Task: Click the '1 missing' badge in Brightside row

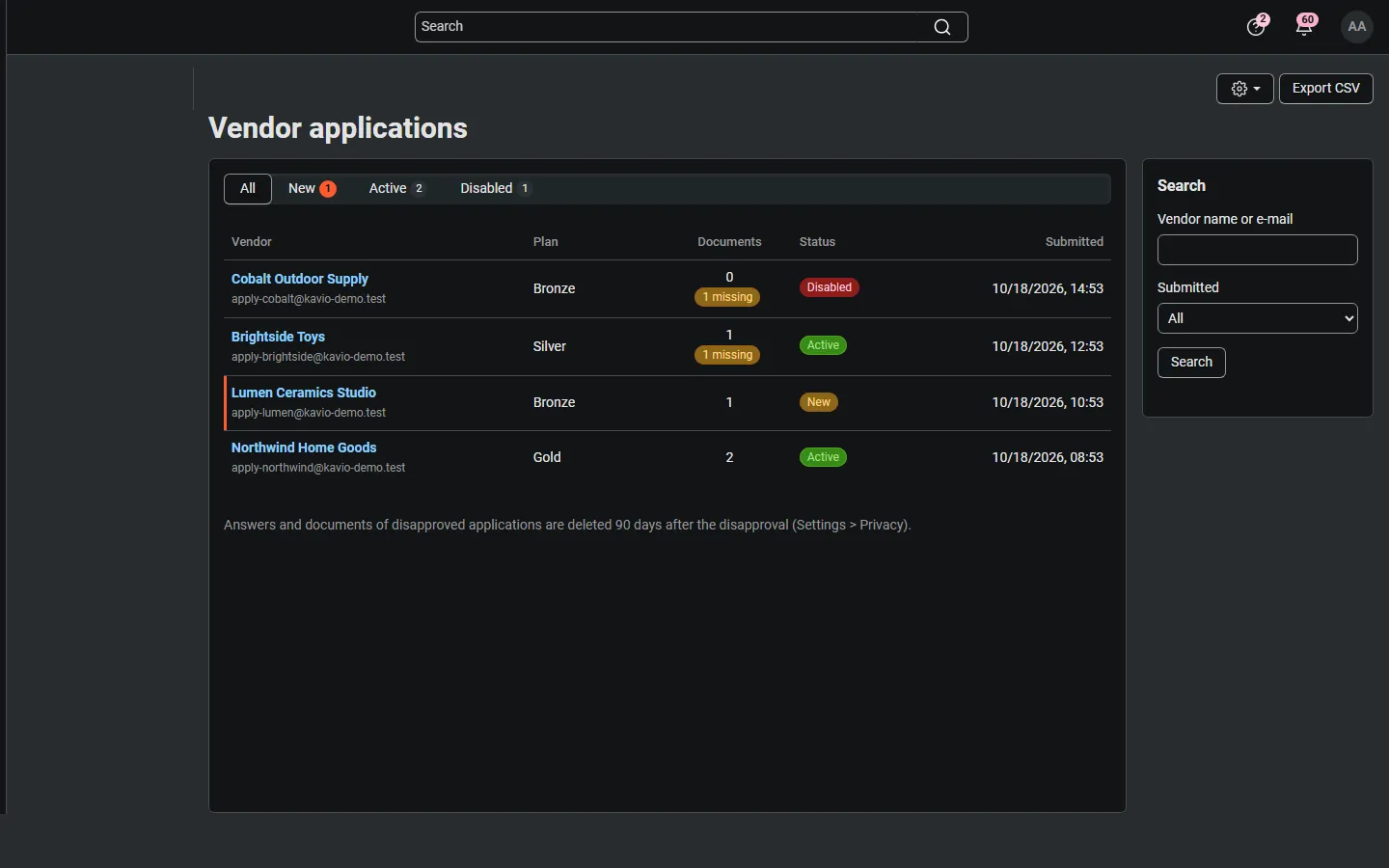Action: [x=727, y=355]
